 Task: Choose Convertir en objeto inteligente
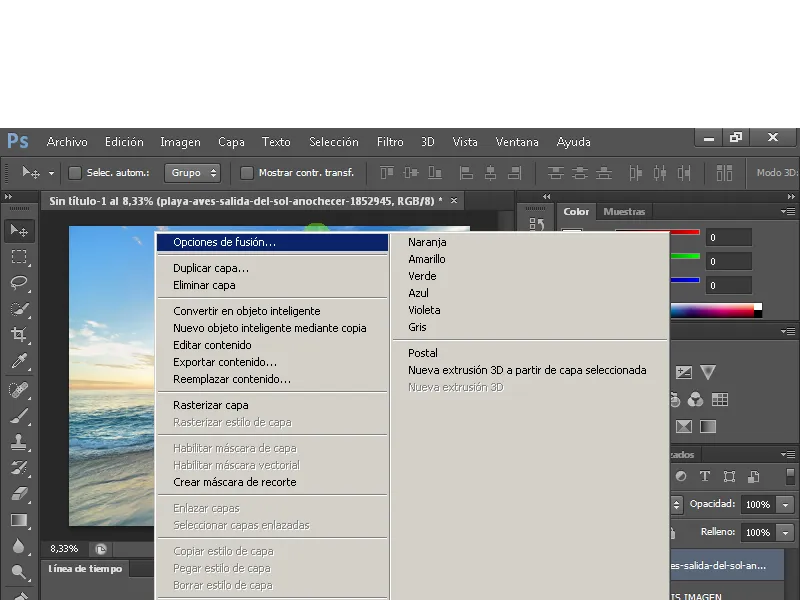tap(272, 311)
